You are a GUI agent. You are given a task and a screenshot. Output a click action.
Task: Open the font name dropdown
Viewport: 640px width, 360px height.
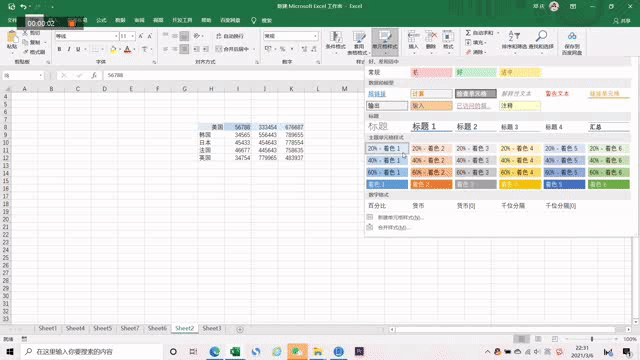coord(116,36)
